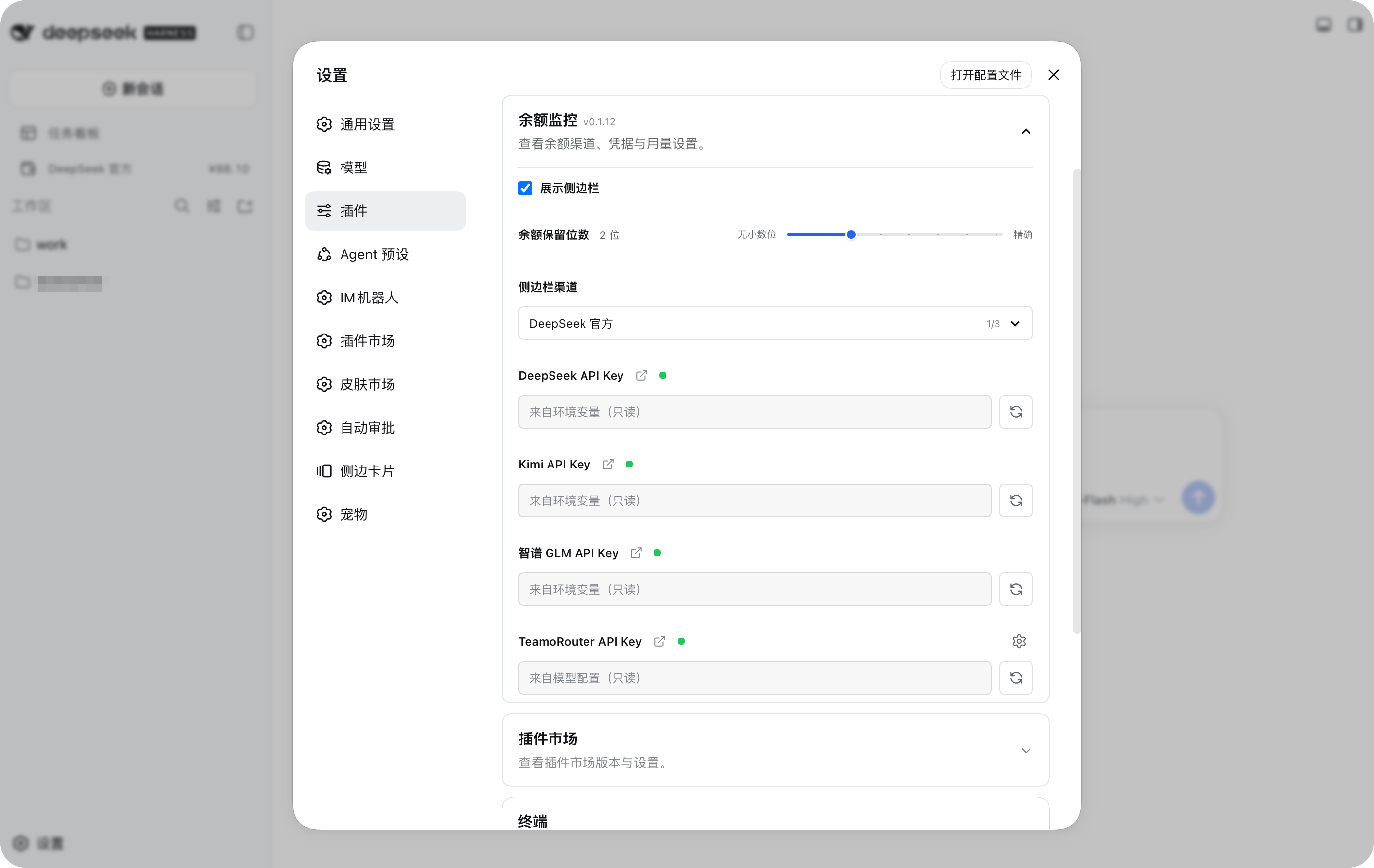
Task: Open the DeepSeek API Key external link icon
Action: 641,375
